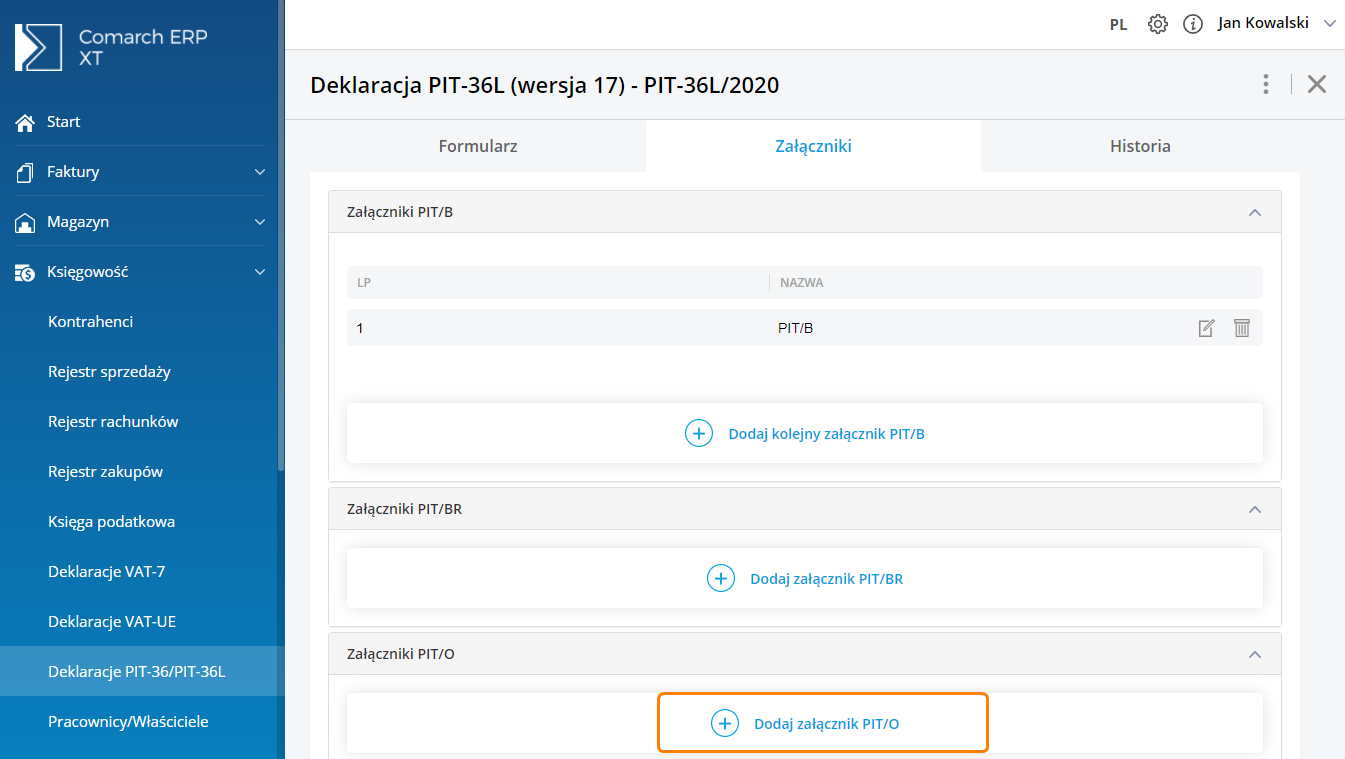Screen dimensions: 1345x759
Task: Open the settings gear icon
Action: pyautogui.click(x=1157, y=24)
